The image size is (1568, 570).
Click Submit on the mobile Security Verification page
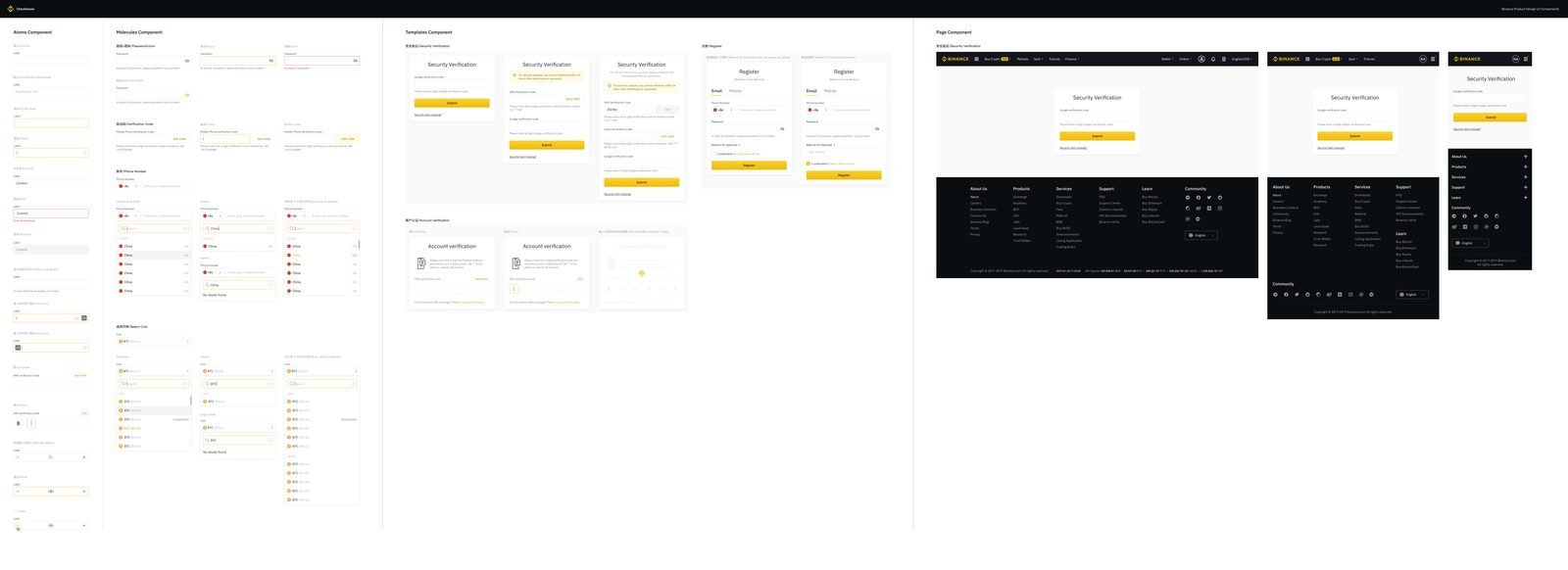pos(1490,118)
